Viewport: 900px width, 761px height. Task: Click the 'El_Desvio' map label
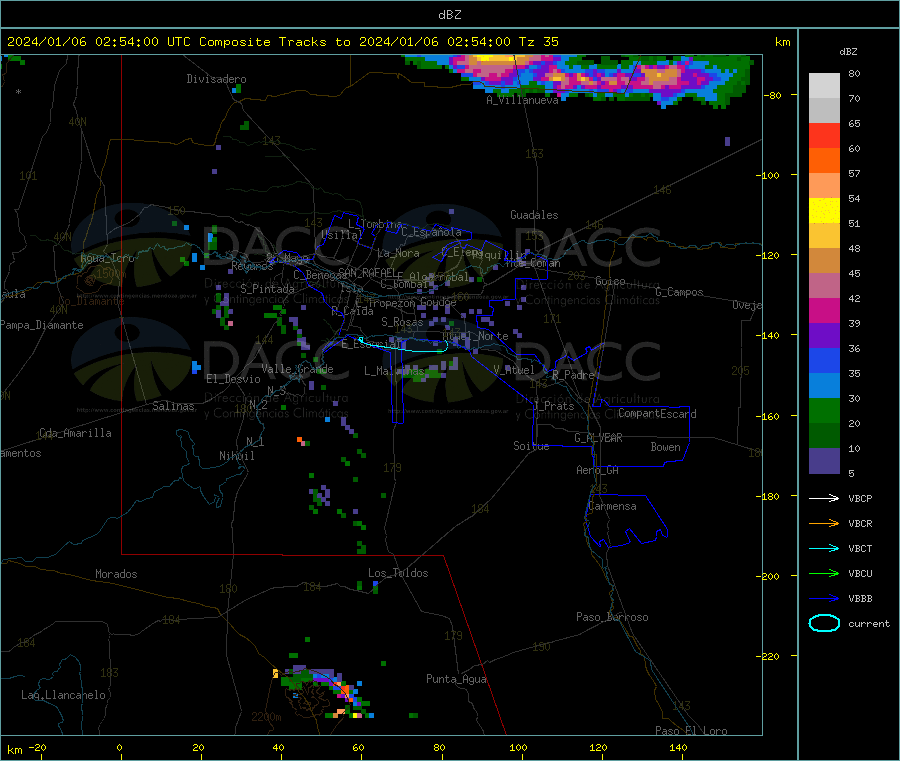click(x=233, y=379)
